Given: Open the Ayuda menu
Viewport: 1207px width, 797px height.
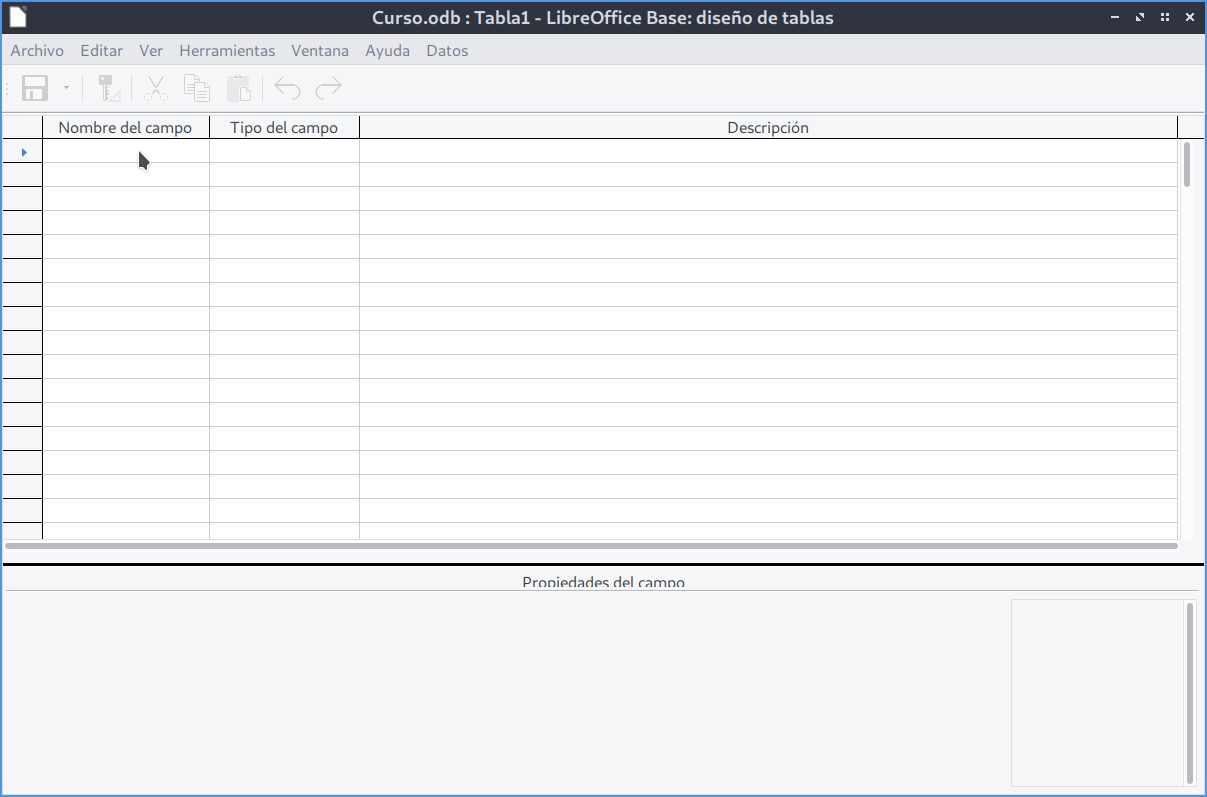Looking at the screenshot, I should tap(387, 50).
